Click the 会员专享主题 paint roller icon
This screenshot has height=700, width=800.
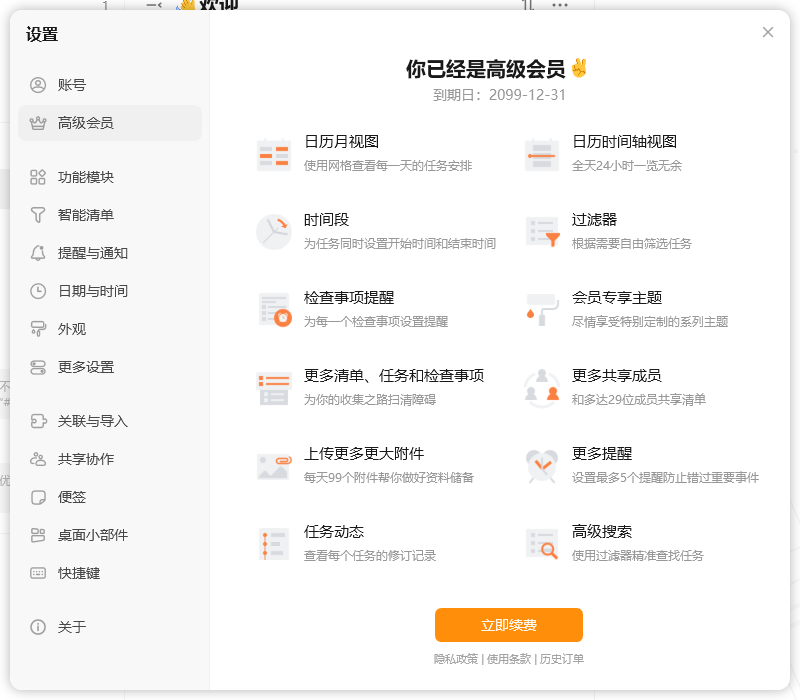click(x=541, y=310)
